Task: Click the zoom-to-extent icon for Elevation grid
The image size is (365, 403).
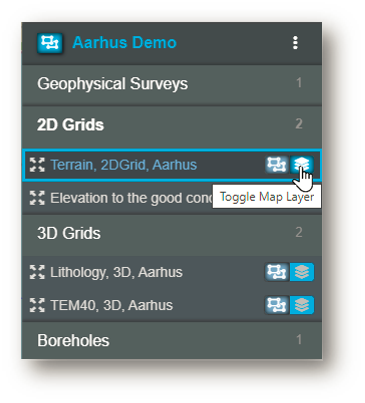Action: pos(37,198)
